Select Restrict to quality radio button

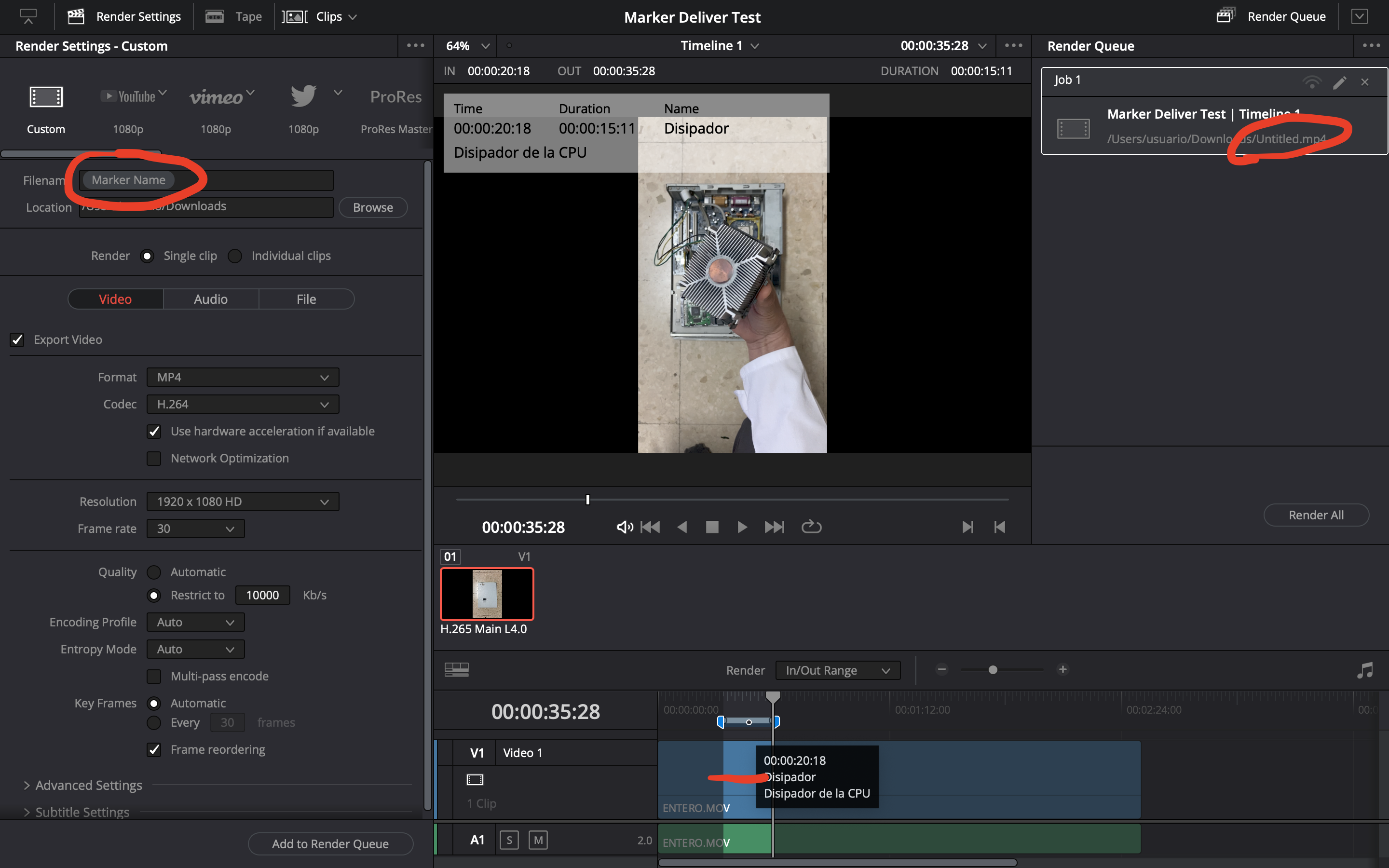(154, 596)
